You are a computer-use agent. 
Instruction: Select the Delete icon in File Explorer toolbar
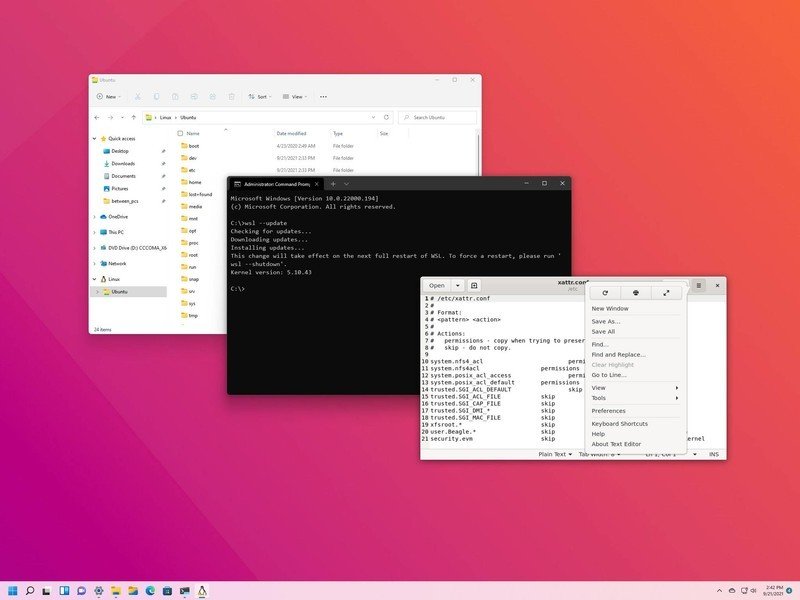pyautogui.click(x=232, y=96)
